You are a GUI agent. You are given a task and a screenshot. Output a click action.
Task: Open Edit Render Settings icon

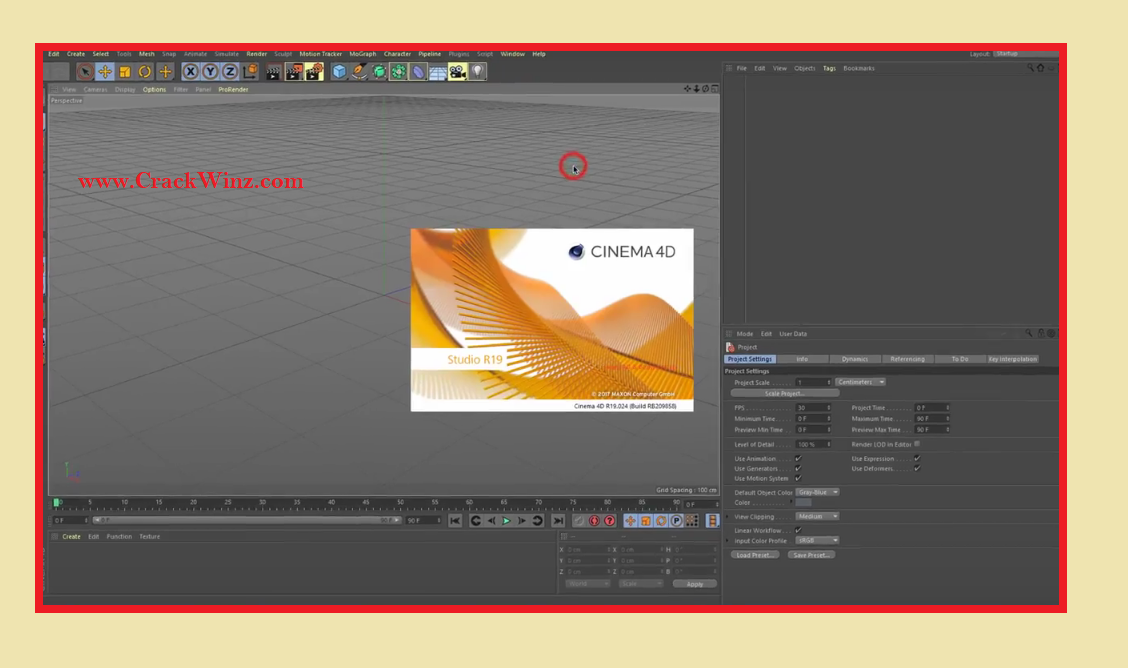point(314,71)
